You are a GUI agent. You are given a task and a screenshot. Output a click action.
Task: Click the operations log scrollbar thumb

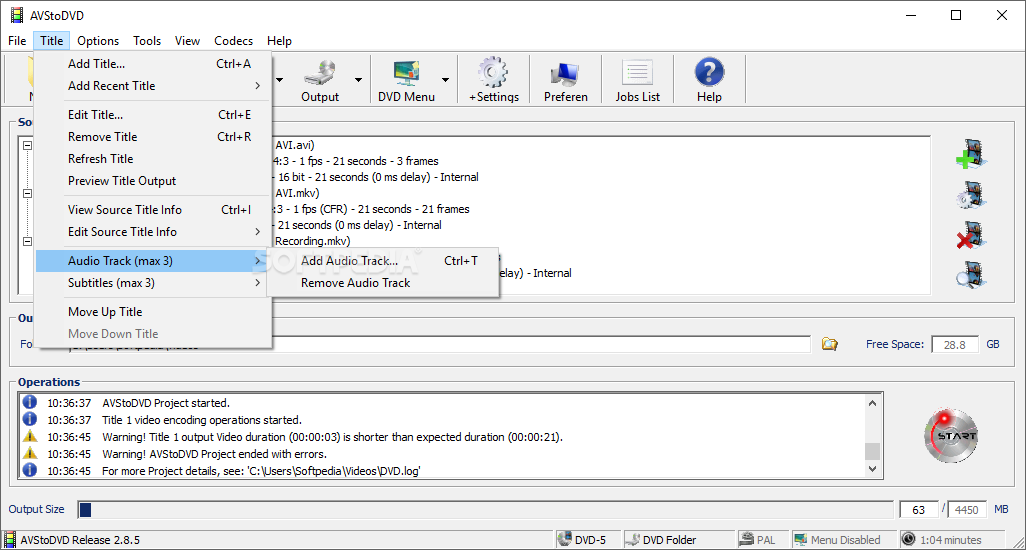pyautogui.click(x=872, y=451)
